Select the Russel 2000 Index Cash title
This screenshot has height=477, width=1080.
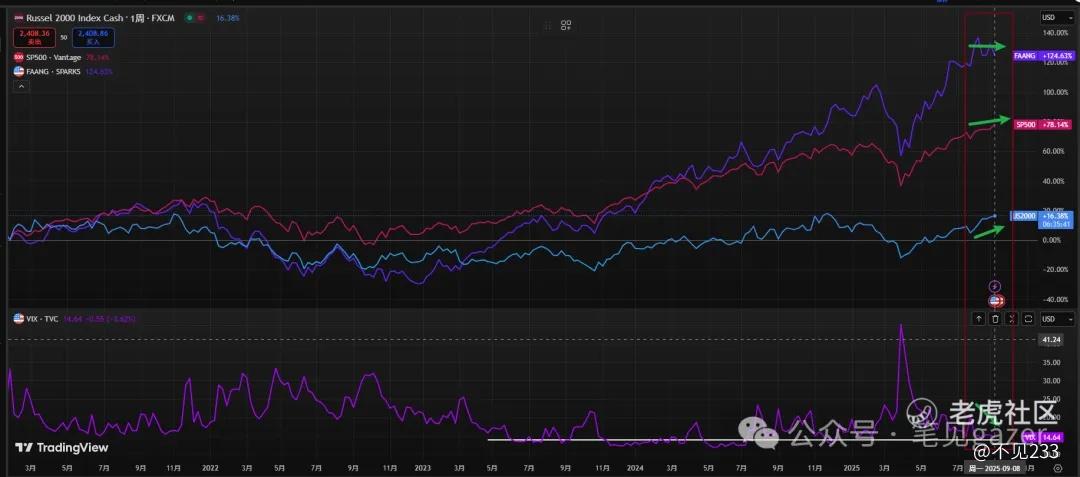tap(74, 19)
